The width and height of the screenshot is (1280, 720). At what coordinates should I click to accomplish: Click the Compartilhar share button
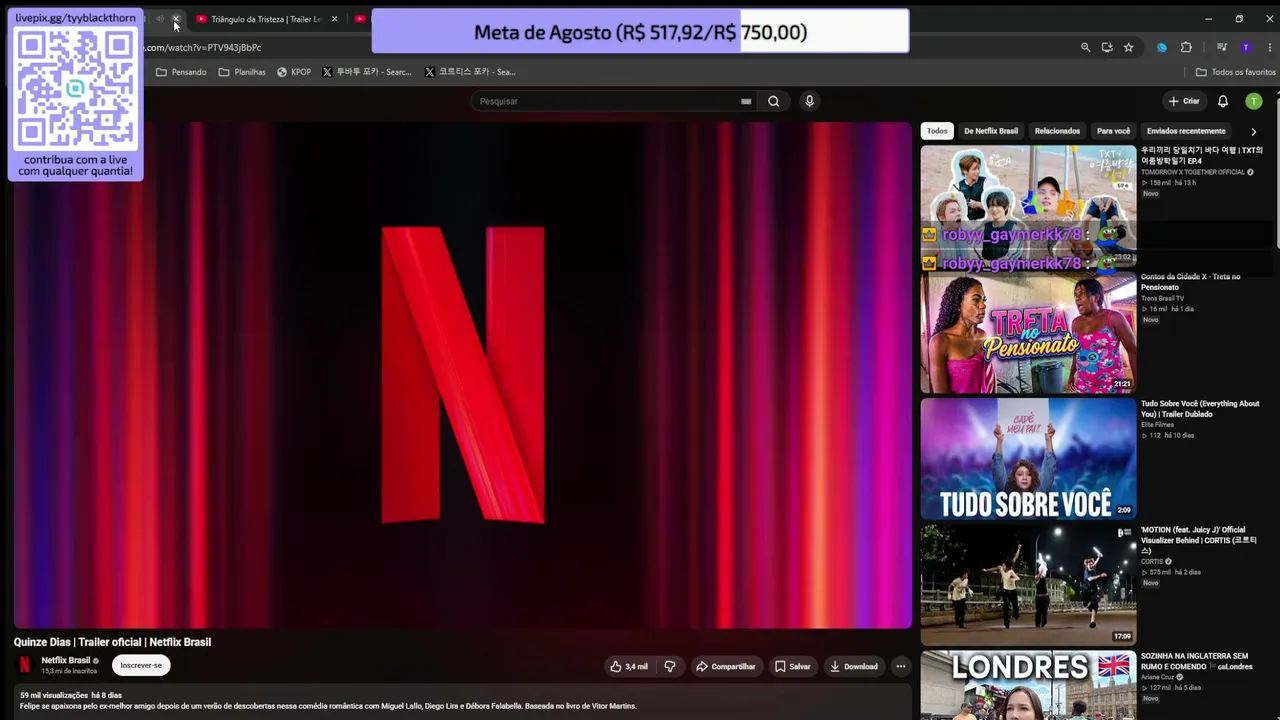coord(726,666)
